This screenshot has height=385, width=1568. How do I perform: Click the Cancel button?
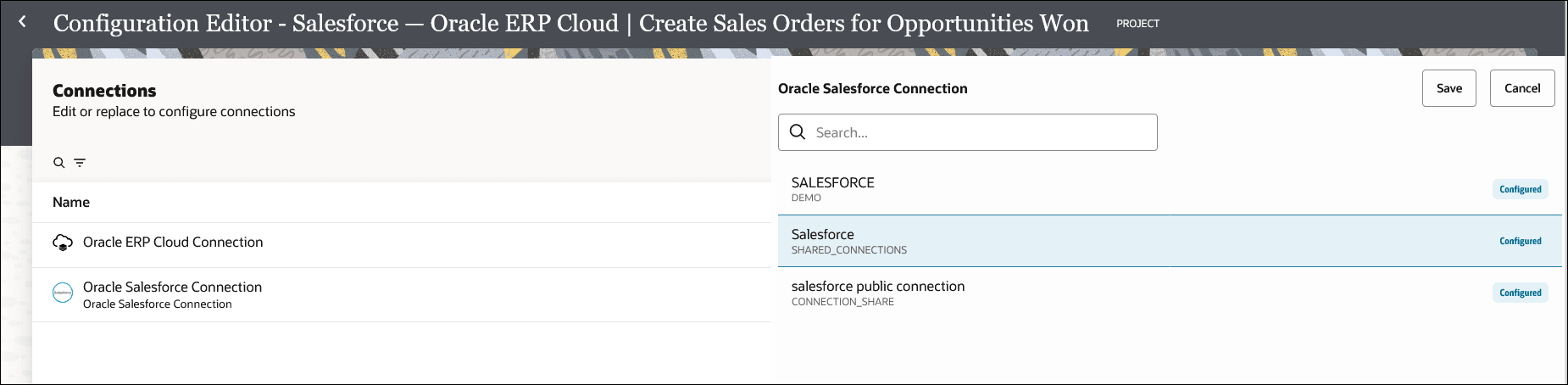[x=1521, y=88]
